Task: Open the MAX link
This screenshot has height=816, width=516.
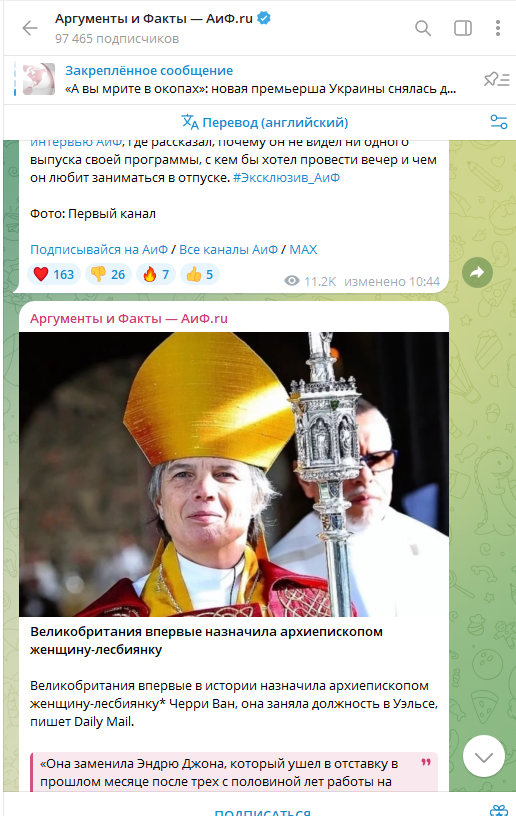Action: tap(303, 249)
